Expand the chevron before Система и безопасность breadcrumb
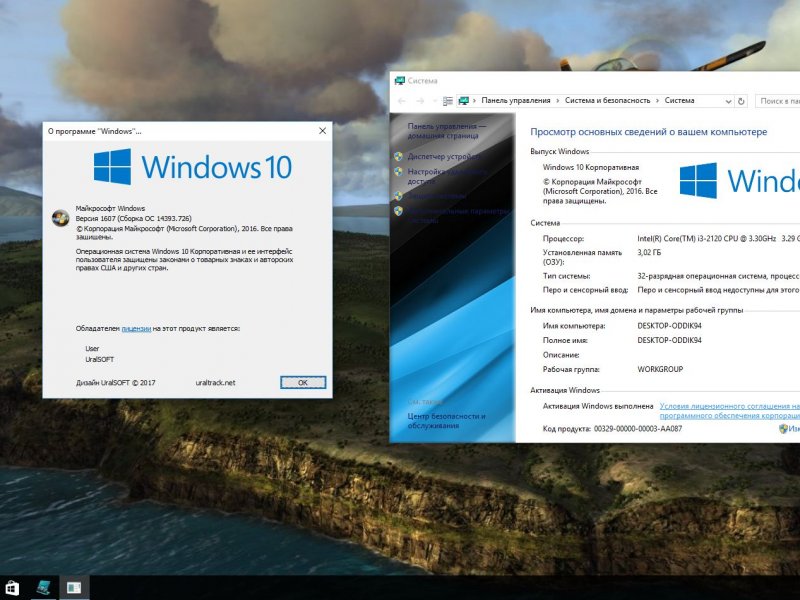This screenshot has width=800, height=600. (558, 101)
